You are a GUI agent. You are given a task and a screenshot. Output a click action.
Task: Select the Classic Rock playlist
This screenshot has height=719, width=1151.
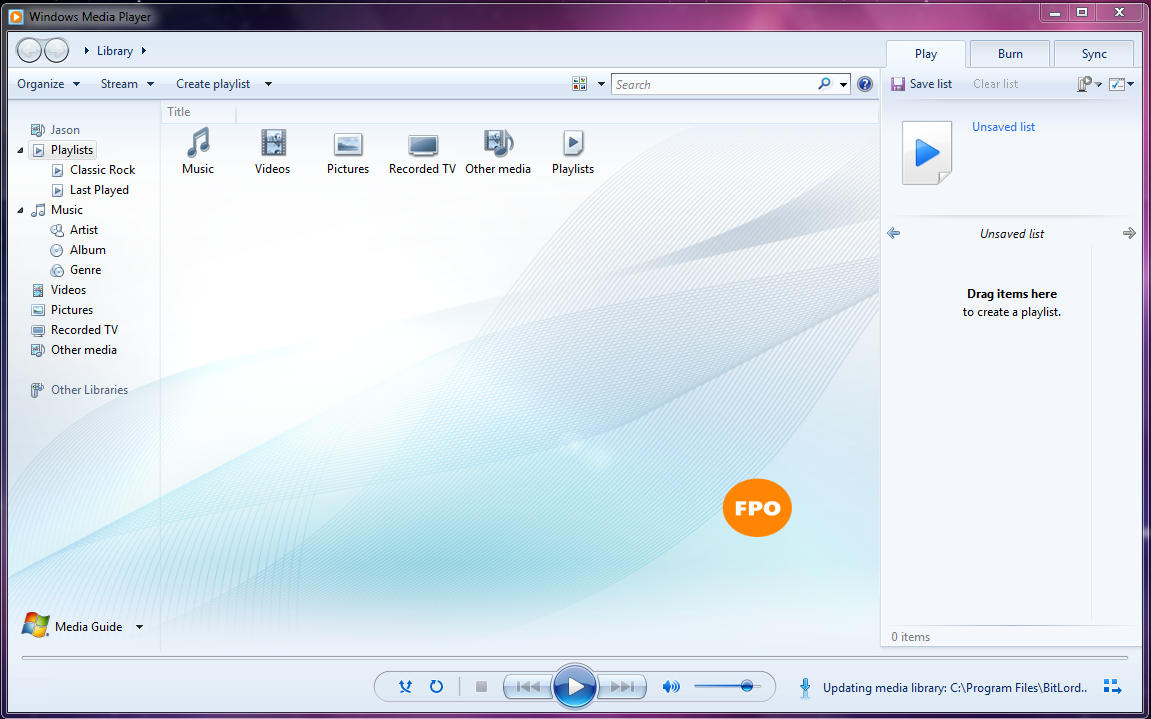coord(93,170)
